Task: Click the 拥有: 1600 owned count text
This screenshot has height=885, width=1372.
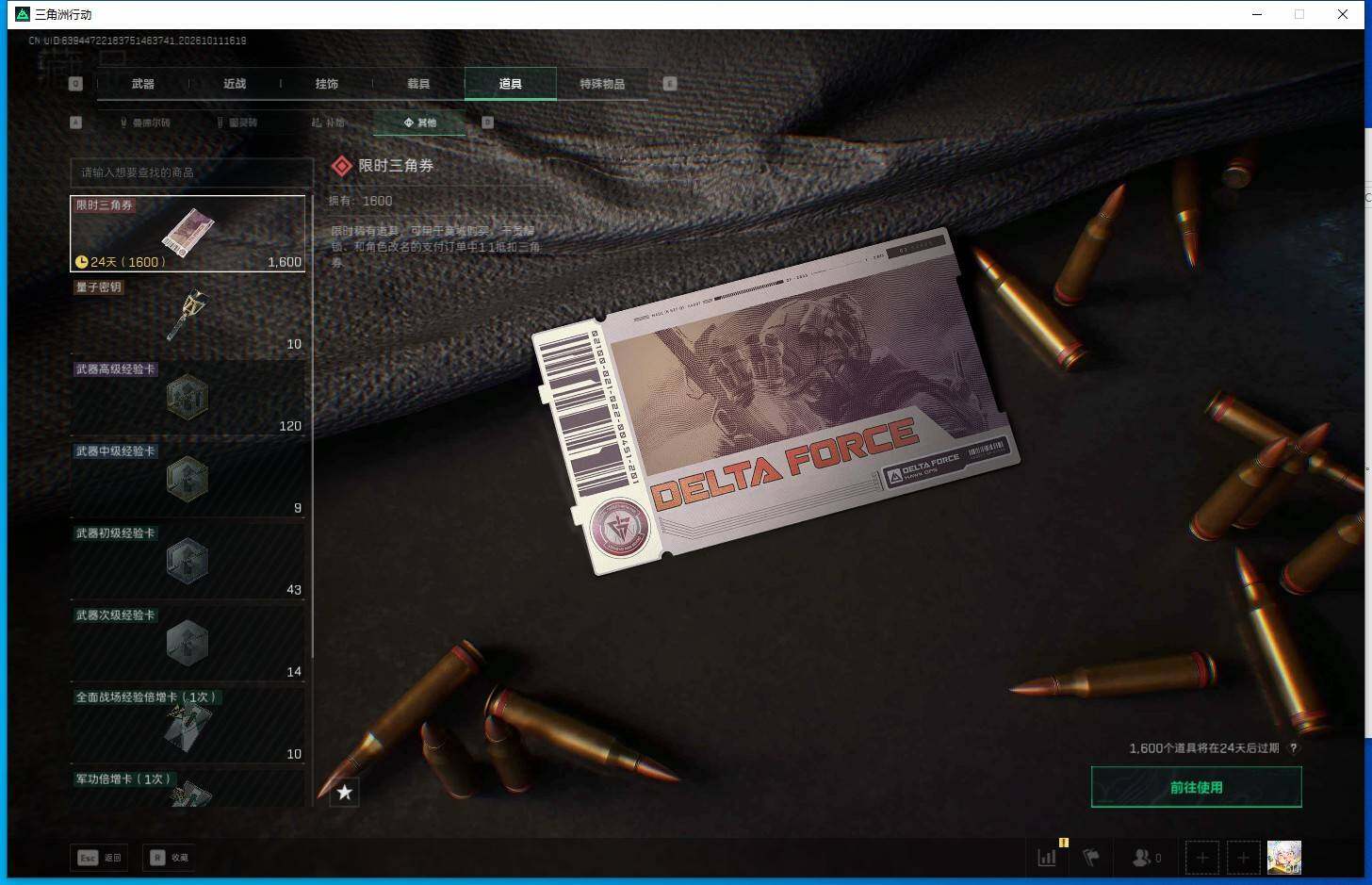Action: pos(360,201)
